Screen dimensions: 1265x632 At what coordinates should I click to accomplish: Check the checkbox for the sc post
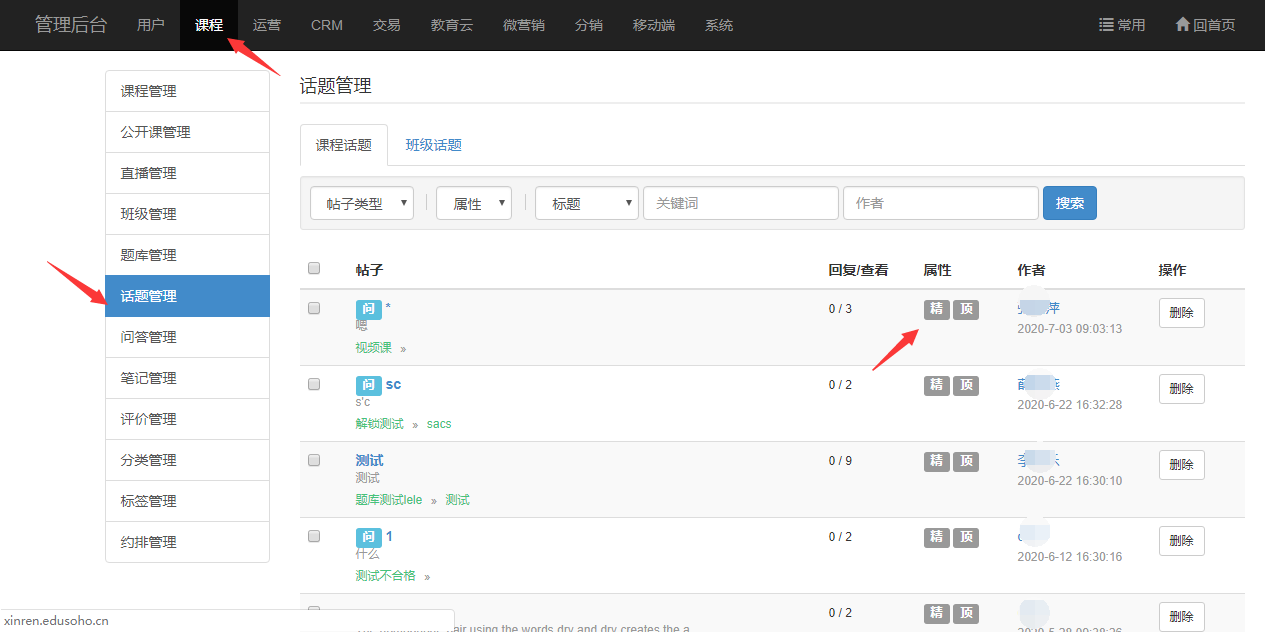coord(314,384)
